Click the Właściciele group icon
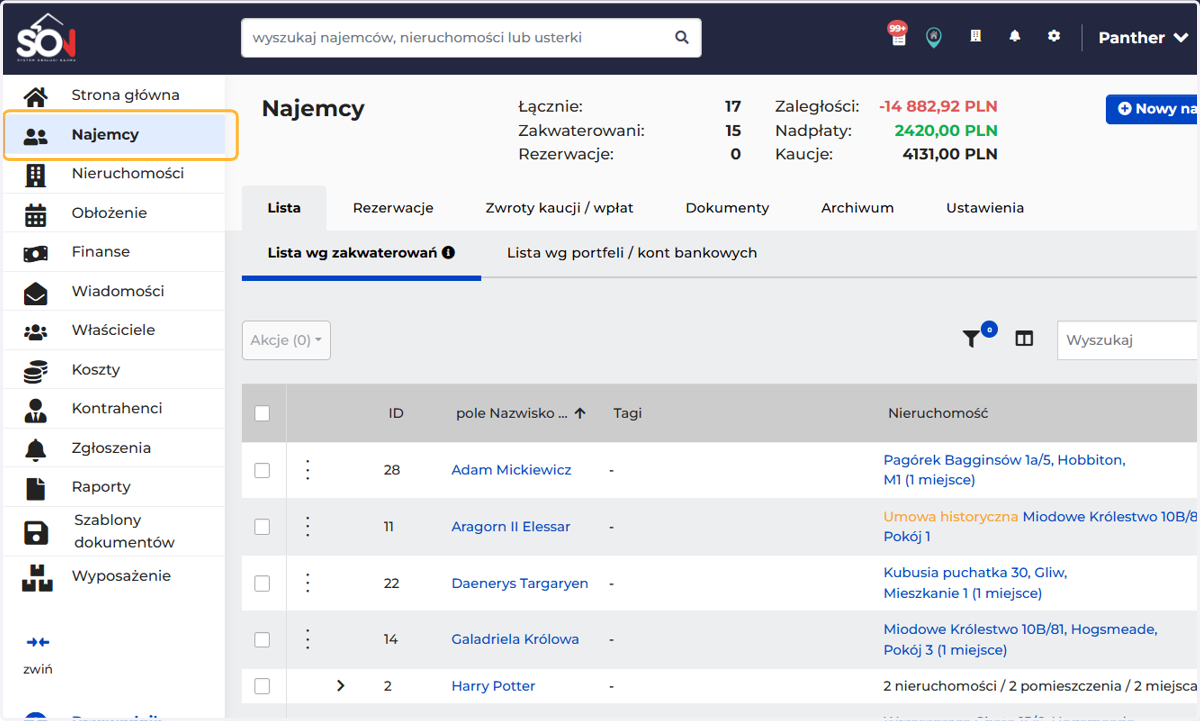This screenshot has width=1200, height=721. [x=35, y=331]
